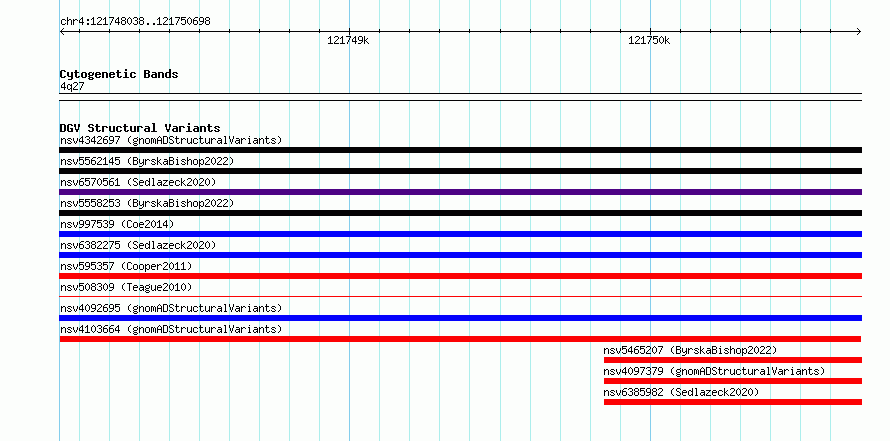Click the Cytogenetic Bands track title
This screenshot has height=441, width=890.
(119, 74)
